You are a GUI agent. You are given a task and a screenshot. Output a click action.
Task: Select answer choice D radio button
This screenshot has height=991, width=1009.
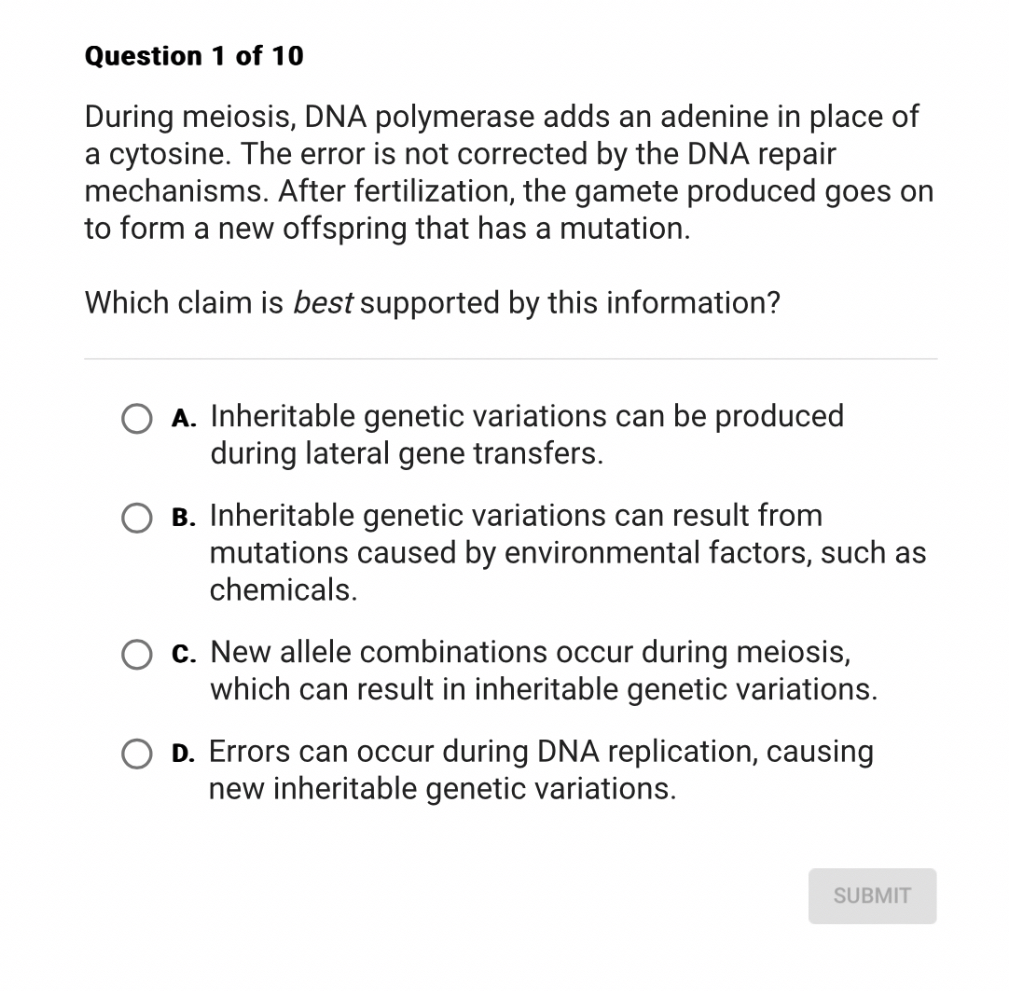pos(136,753)
